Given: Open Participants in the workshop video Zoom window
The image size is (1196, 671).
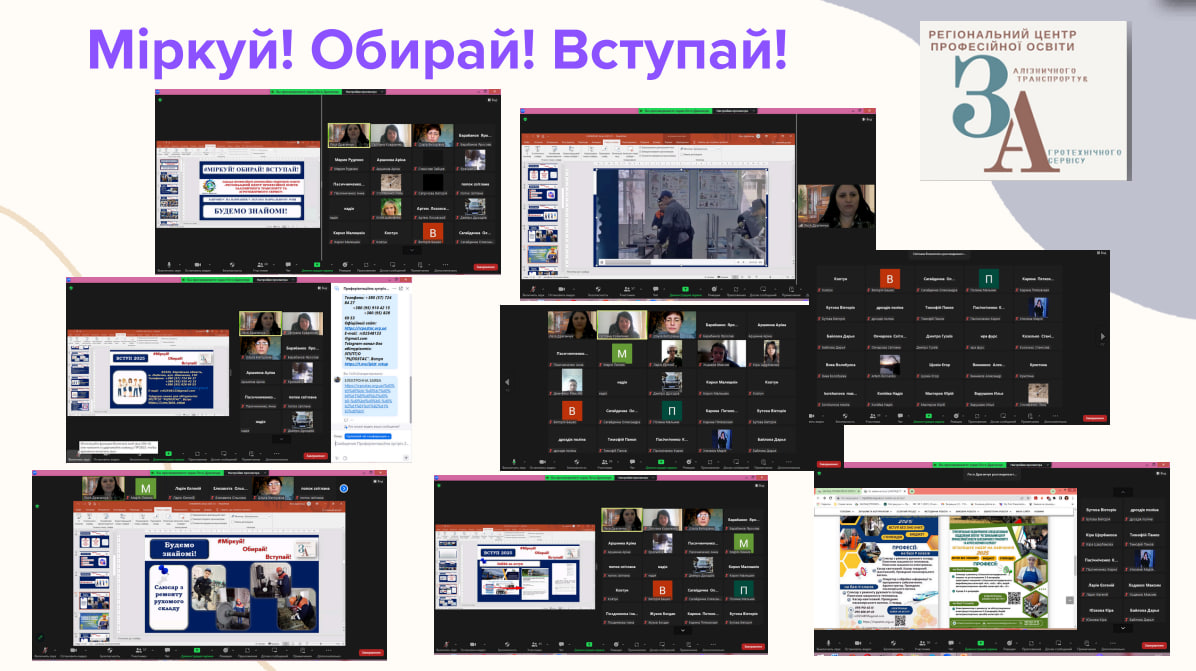Looking at the screenshot, I should click(628, 291).
